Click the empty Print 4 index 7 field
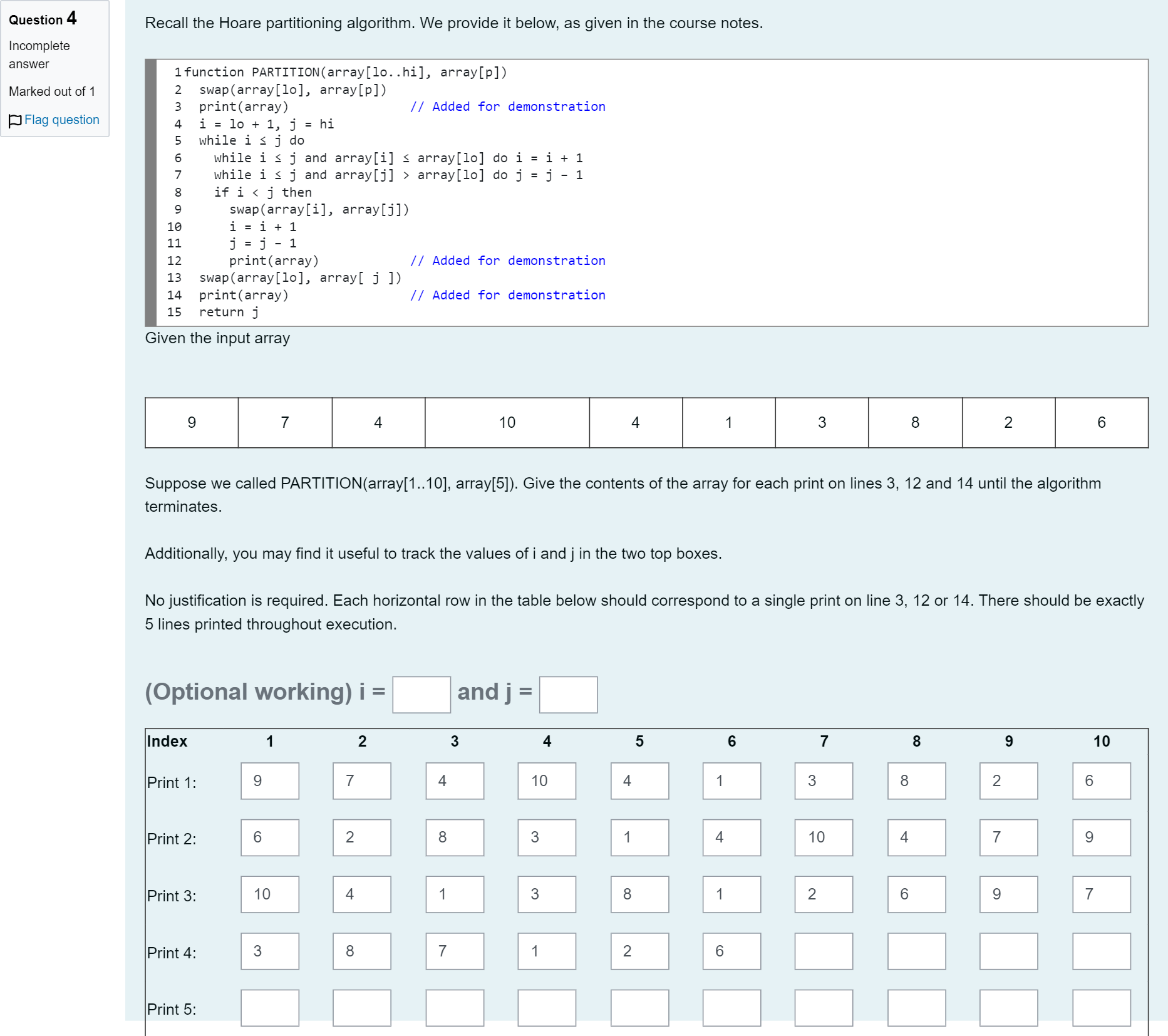The height and width of the screenshot is (1036, 1168). (x=824, y=951)
